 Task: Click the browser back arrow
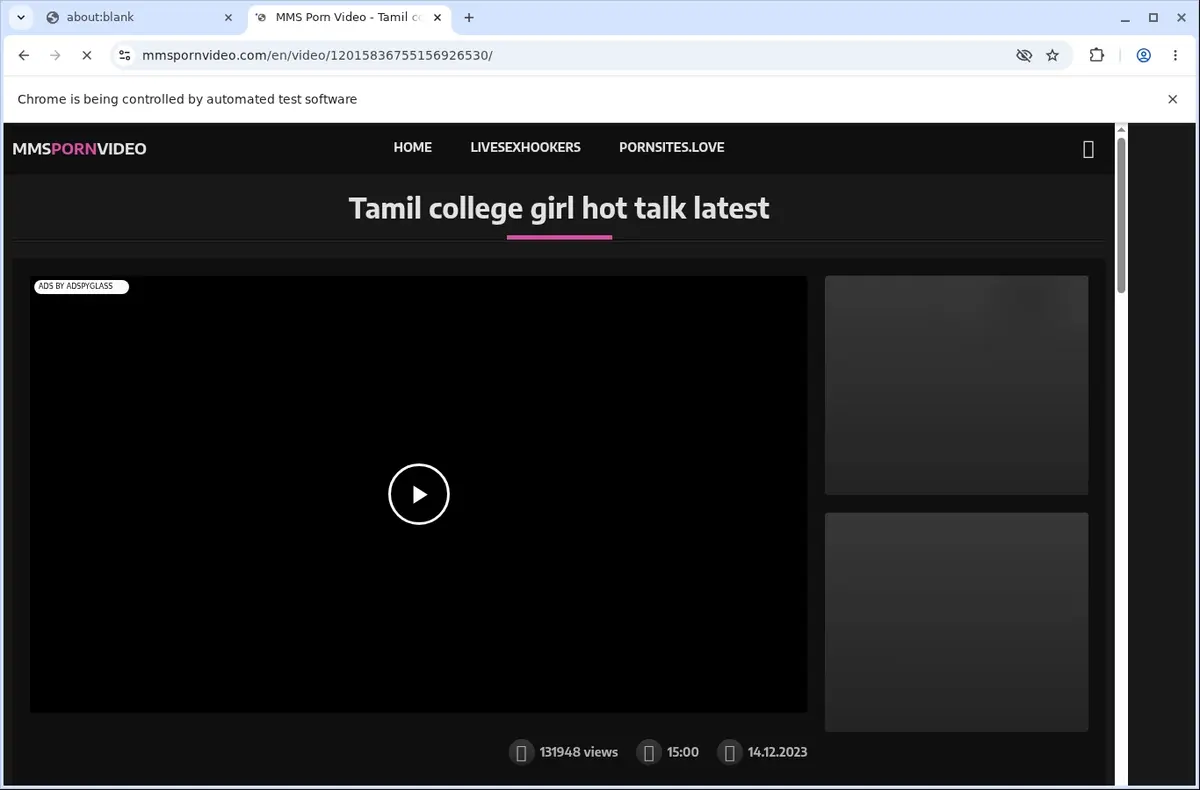[x=24, y=56]
